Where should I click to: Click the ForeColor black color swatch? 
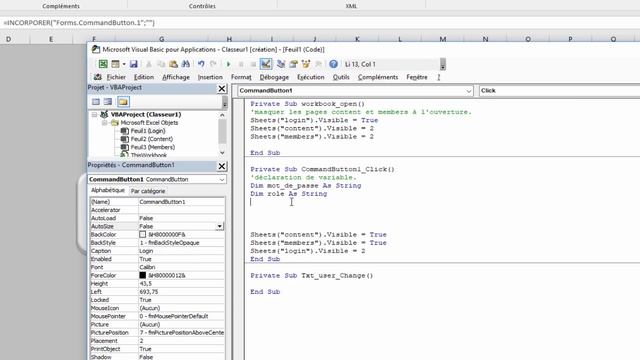[x=142, y=275]
